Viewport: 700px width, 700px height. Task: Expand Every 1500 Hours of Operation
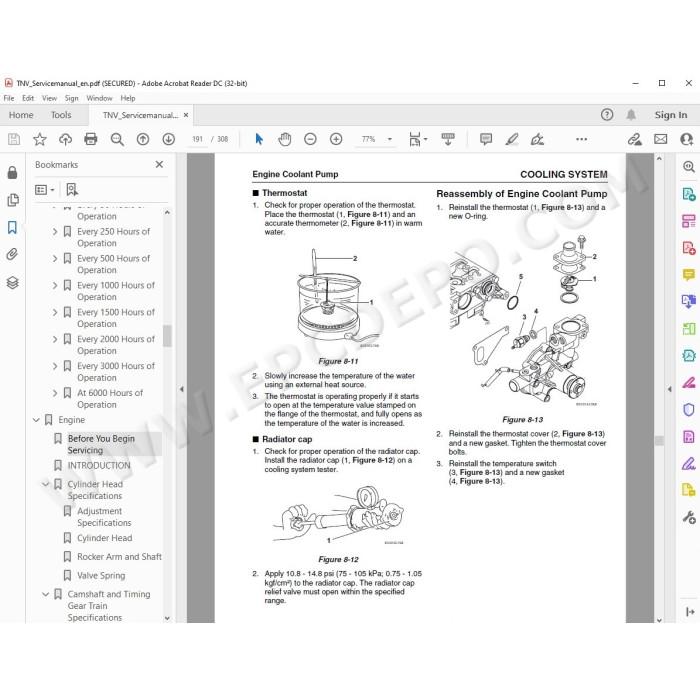click(x=55, y=312)
